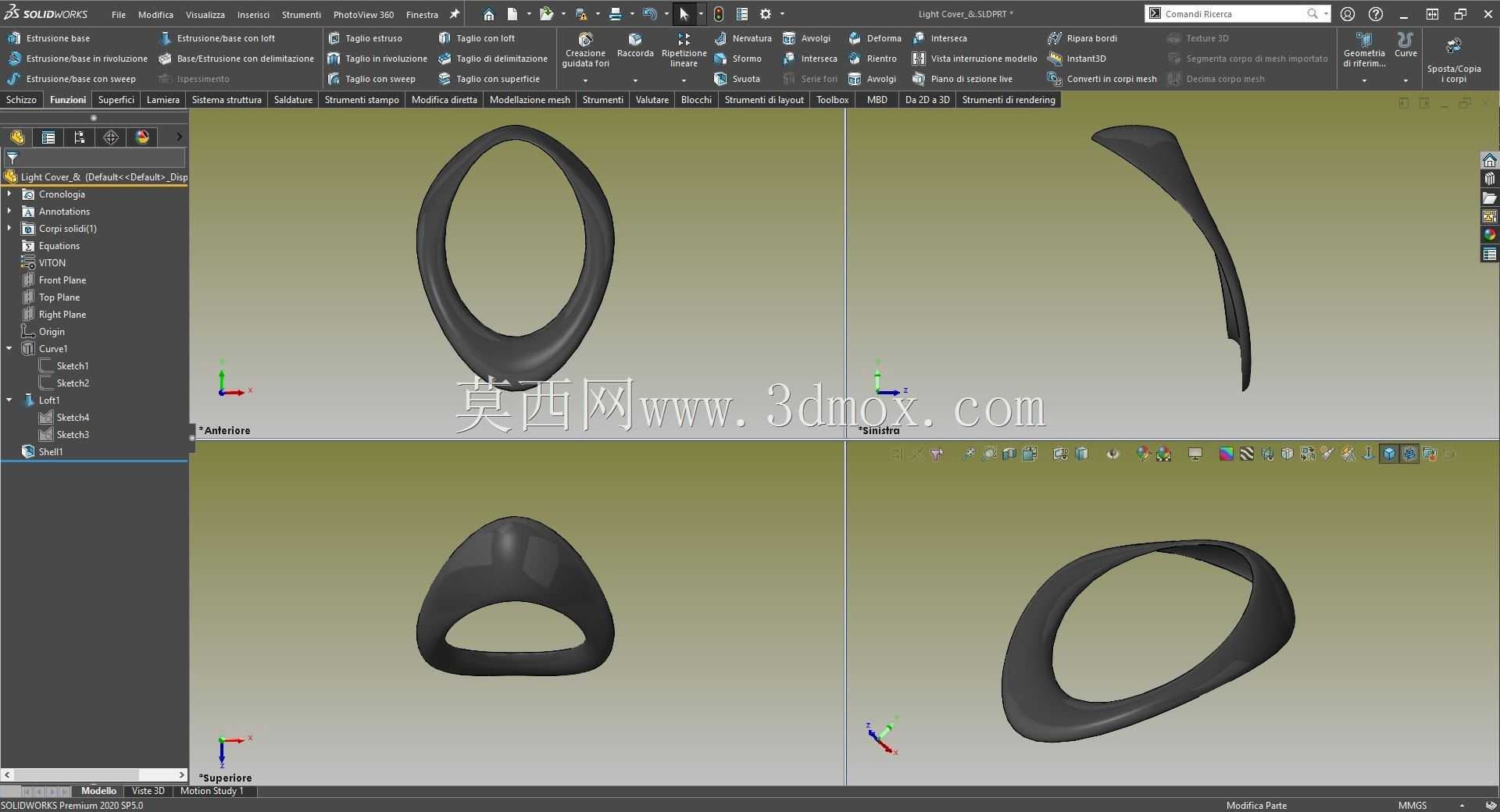Viewport: 1500px width, 812px height.
Task: Click the Edit Appearance color ball icon
Action: coord(1142,454)
